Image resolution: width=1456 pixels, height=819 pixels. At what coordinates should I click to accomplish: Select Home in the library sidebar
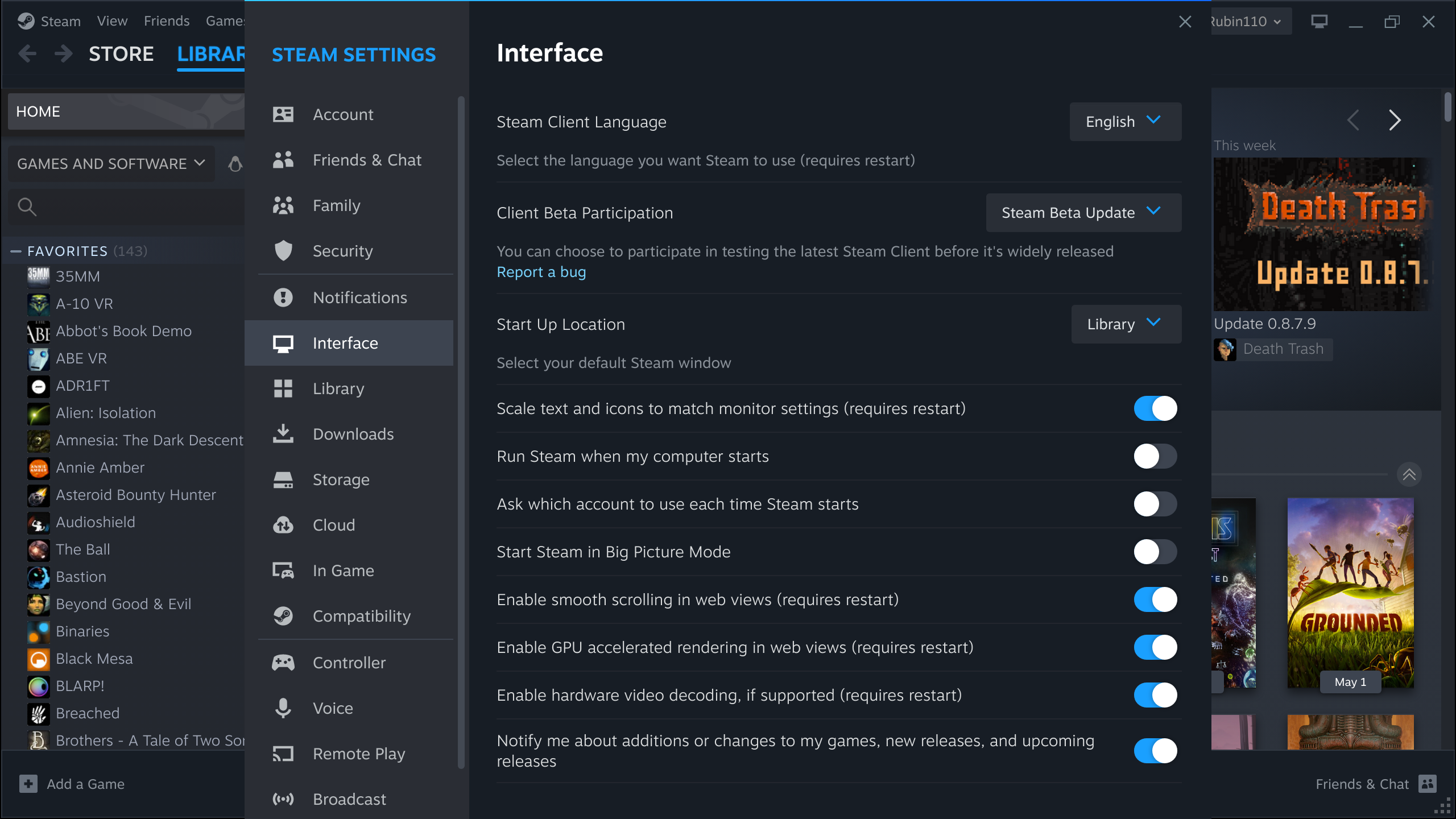(x=126, y=111)
